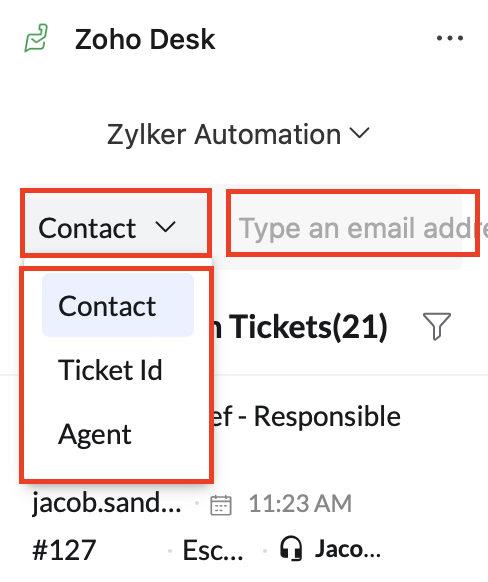
Task: Open the three-dots more options menu
Action: (450, 38)
